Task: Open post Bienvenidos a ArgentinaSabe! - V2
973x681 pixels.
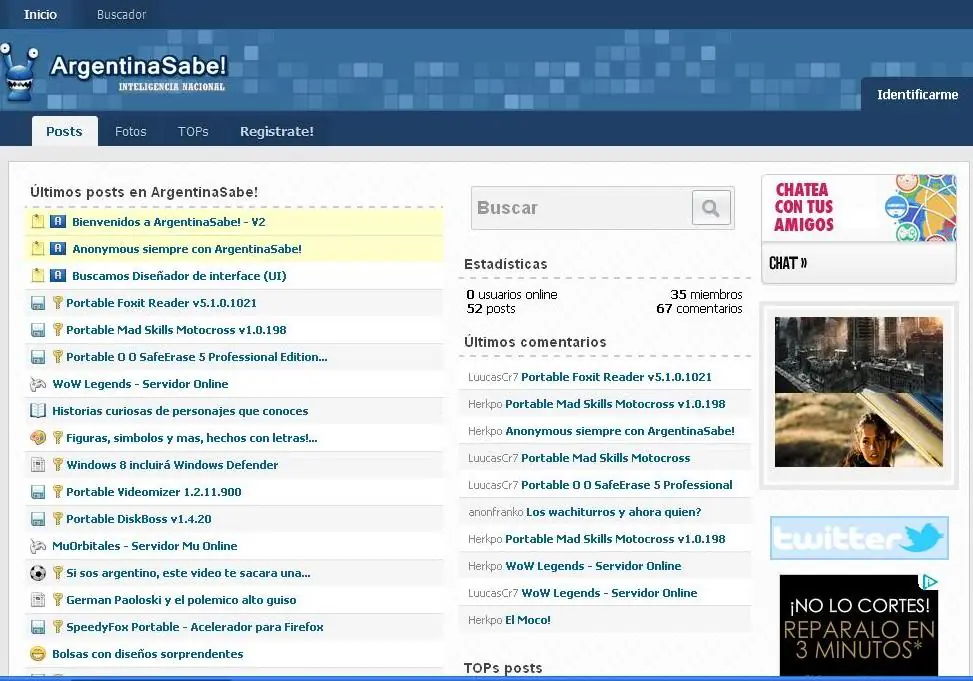Action: [x=169, y=222]
